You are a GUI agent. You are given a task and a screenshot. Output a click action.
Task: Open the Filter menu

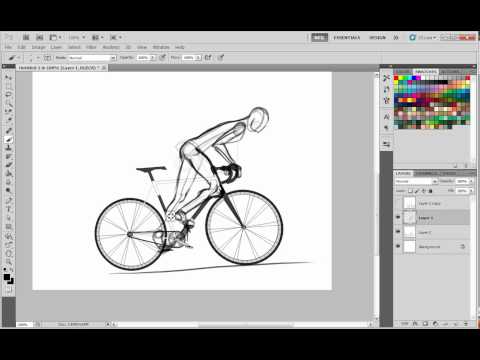91,47
